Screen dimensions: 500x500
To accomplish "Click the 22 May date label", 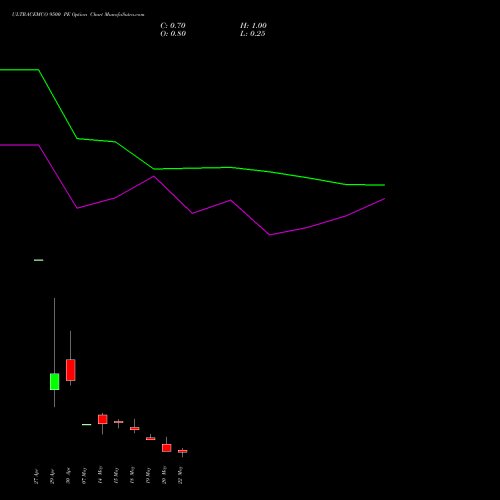I will 180,475.
